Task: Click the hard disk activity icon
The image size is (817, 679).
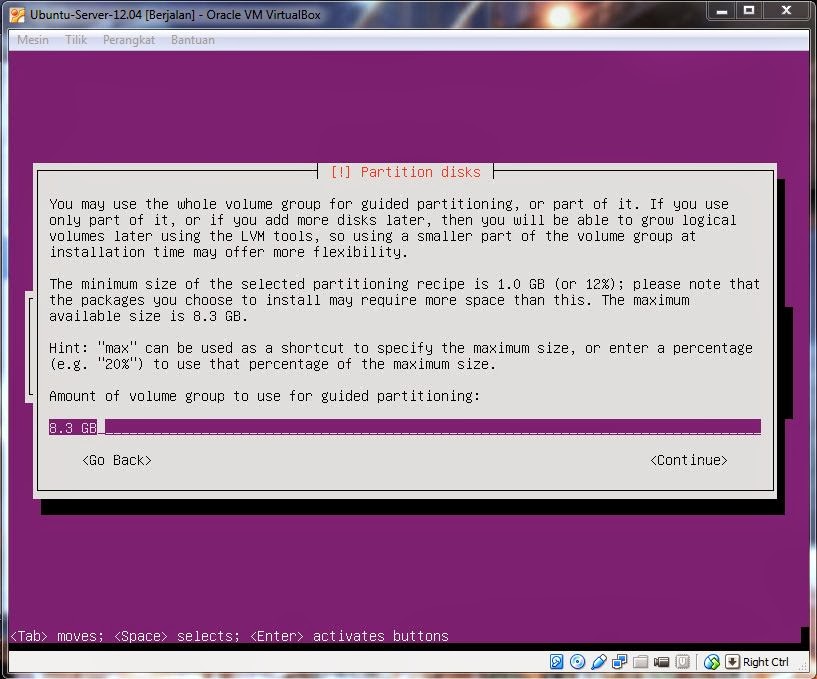Action: [556, 662]
